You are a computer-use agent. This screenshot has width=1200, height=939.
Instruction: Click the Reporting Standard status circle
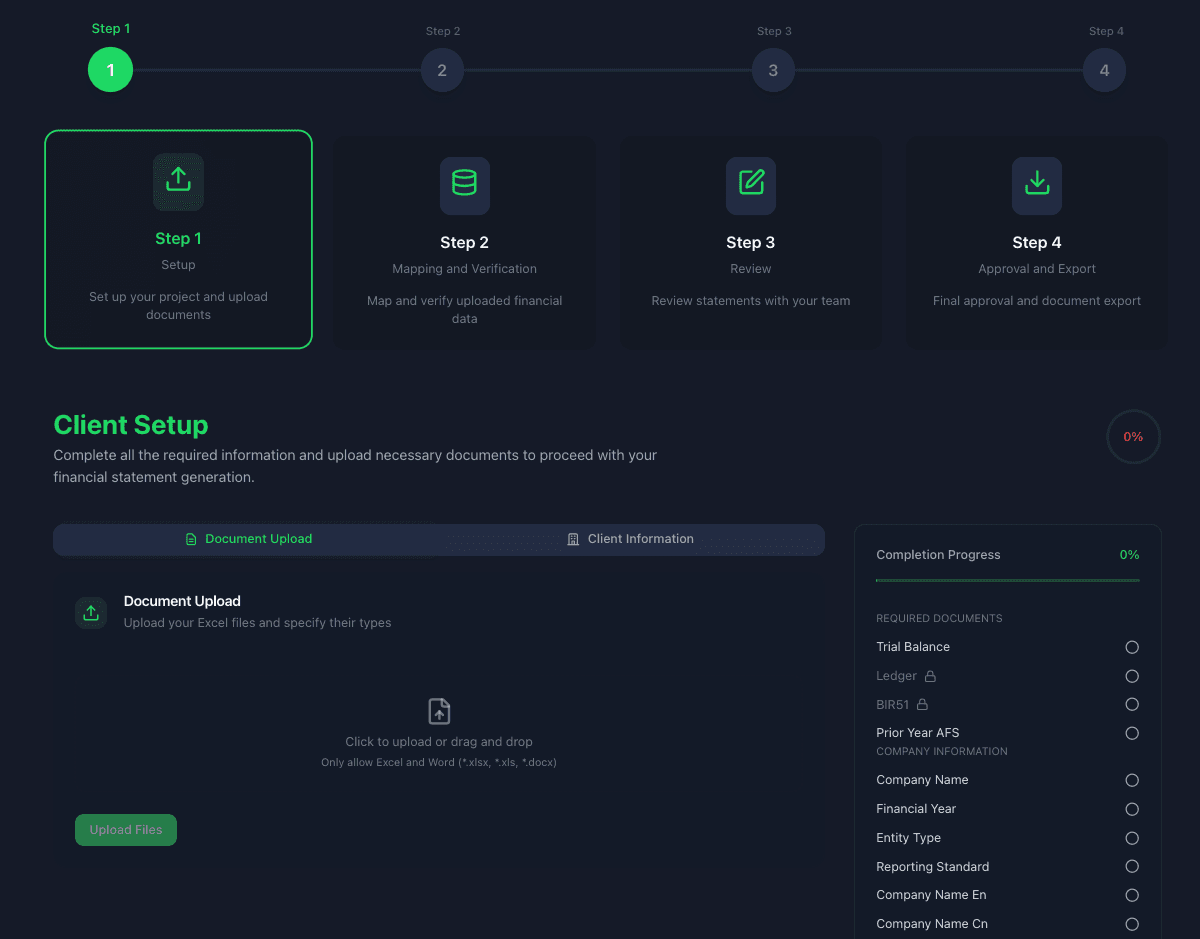pos(1132,867)
